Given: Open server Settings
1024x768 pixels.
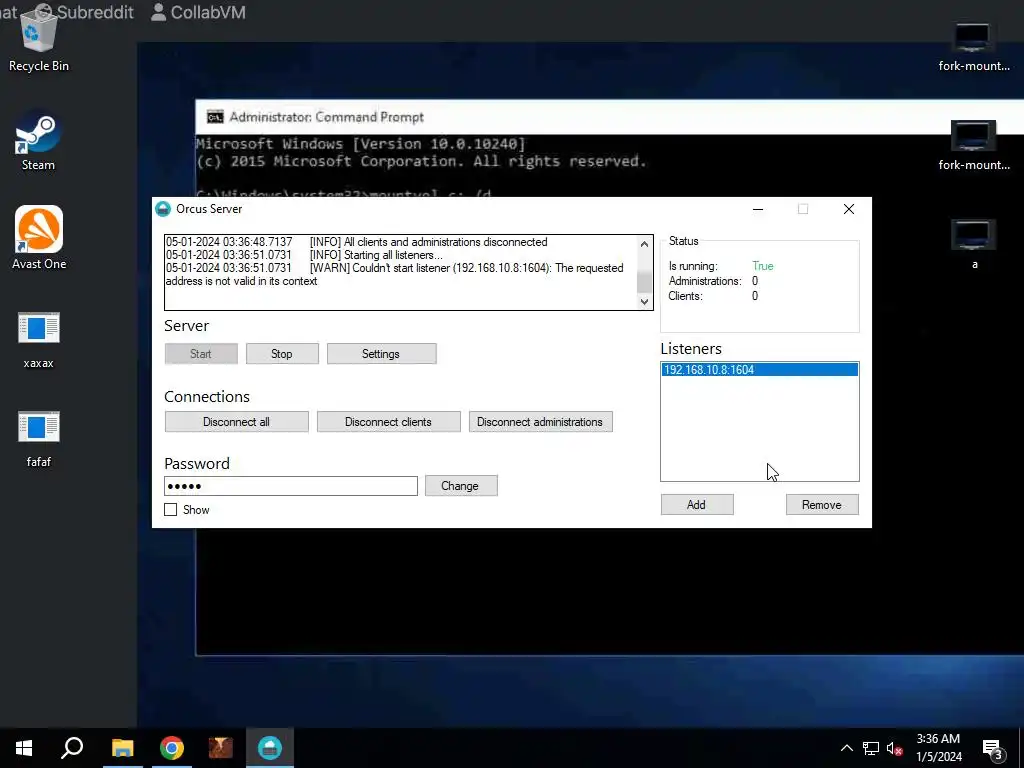Looking at the screenshot, I should point(381,353).
